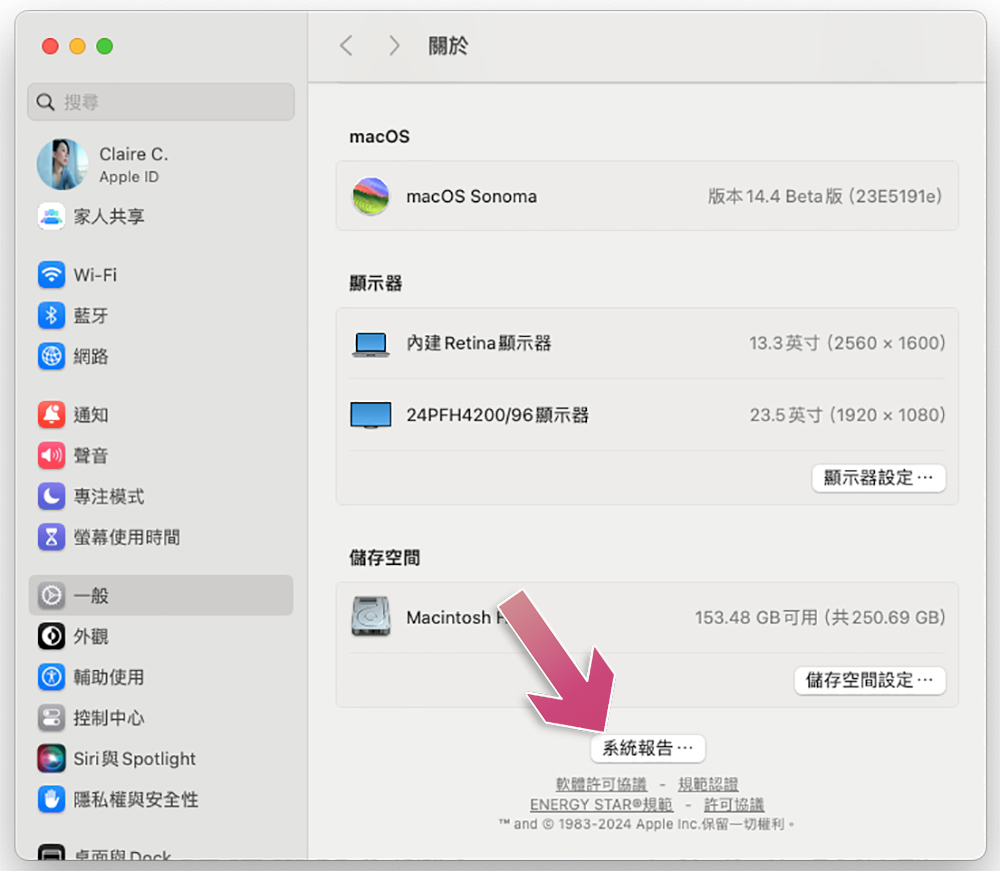Image resolution: width=1000 pixels, height=871 pixels.
Task: Open 通知 notifications bell icon
Action: [x=51, y=414]
